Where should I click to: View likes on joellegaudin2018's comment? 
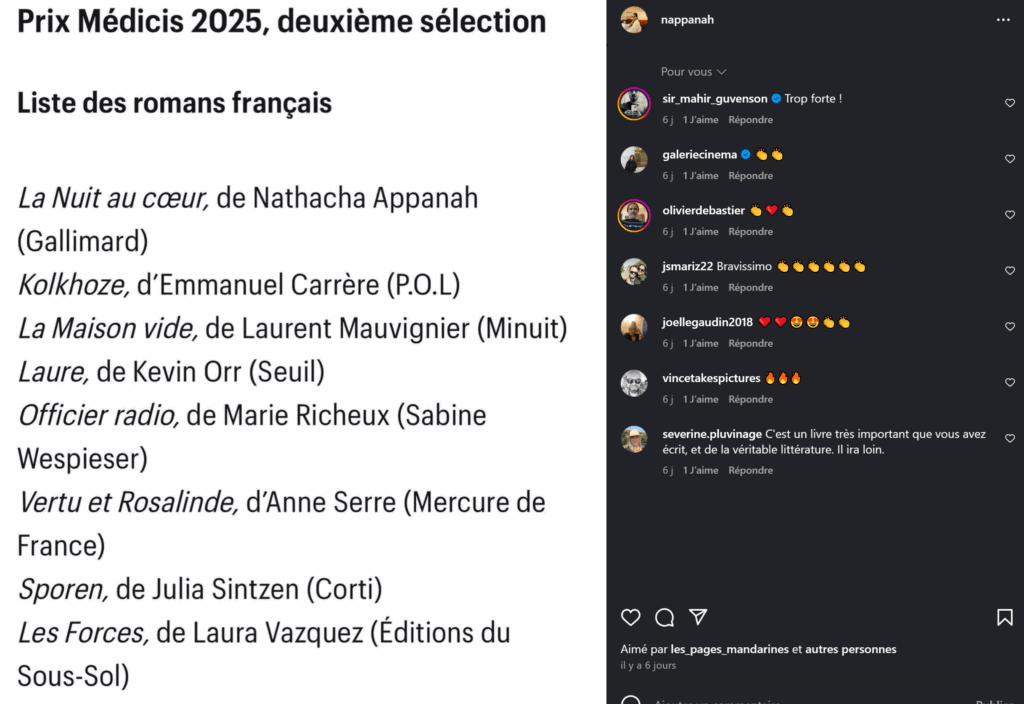tap(700, 344)
